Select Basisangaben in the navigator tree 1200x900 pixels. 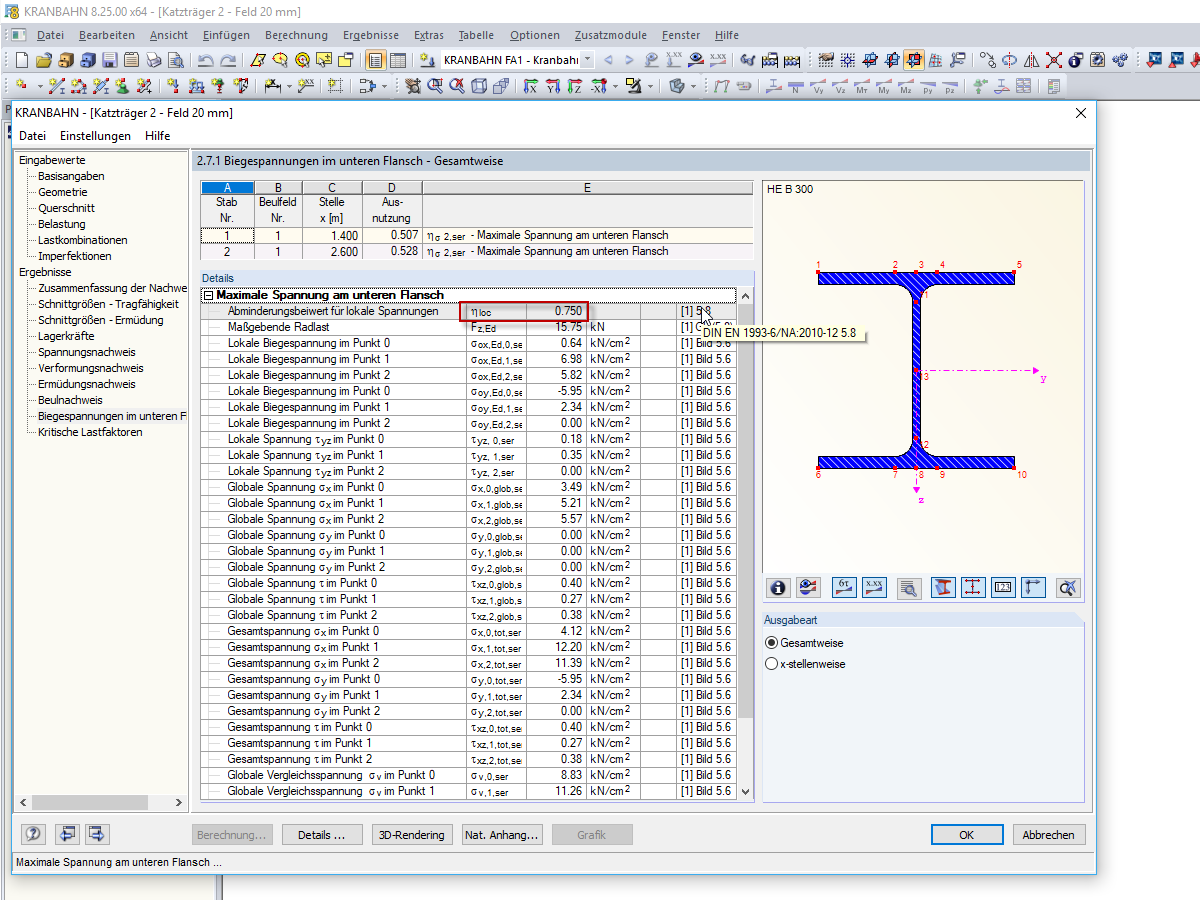point(71,176)
